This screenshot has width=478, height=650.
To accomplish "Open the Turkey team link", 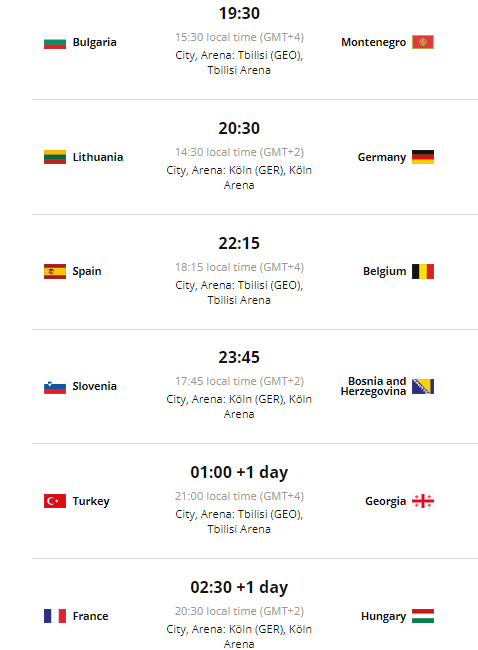I will tap(91, 501).
